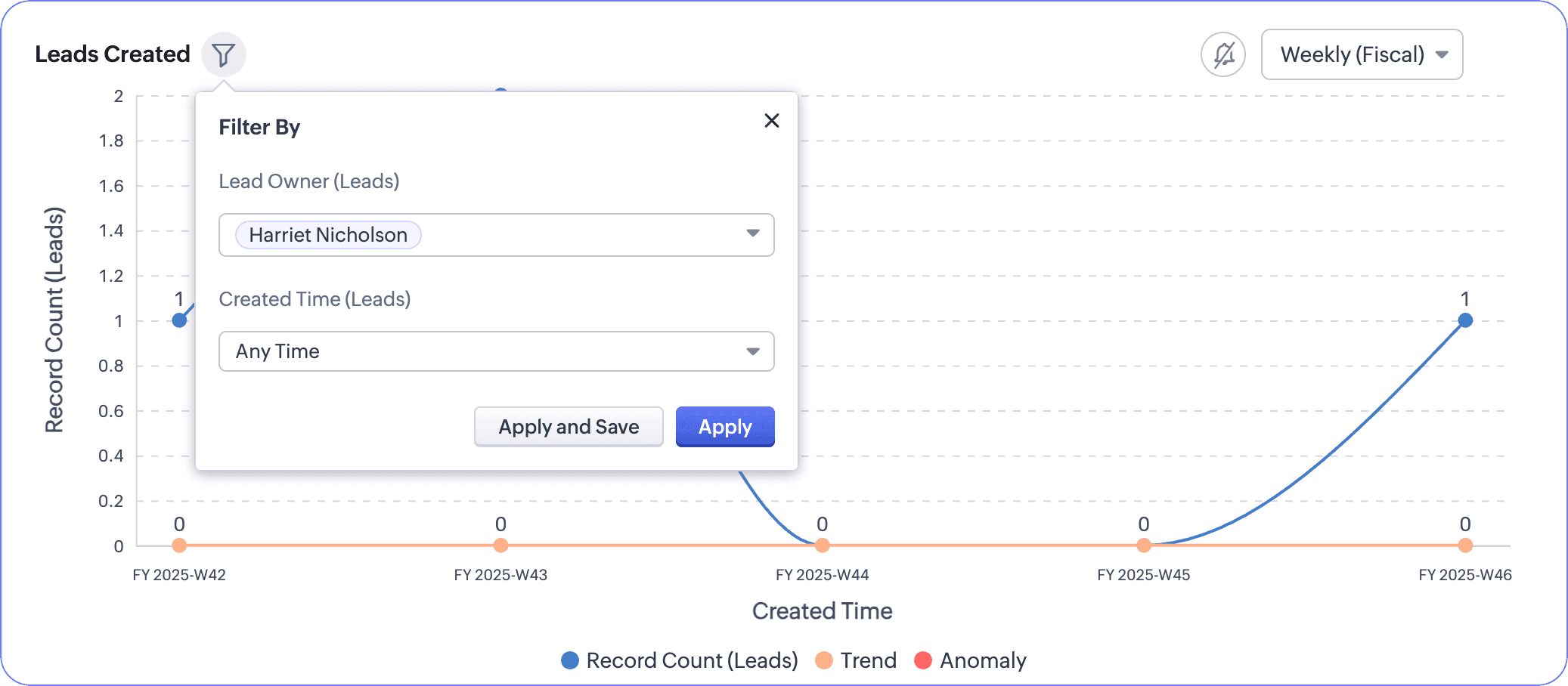Expand the Lead Owner dropdown arrow
The width and height of the screenshot is (1568, 686).
(752, 233)
